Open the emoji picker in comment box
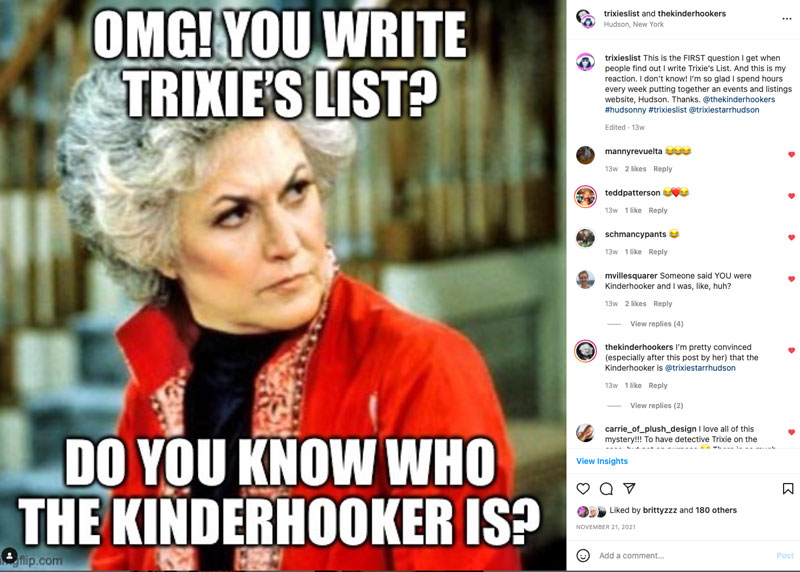The width and height of the screenshot is (800, 572). [583, 555]
